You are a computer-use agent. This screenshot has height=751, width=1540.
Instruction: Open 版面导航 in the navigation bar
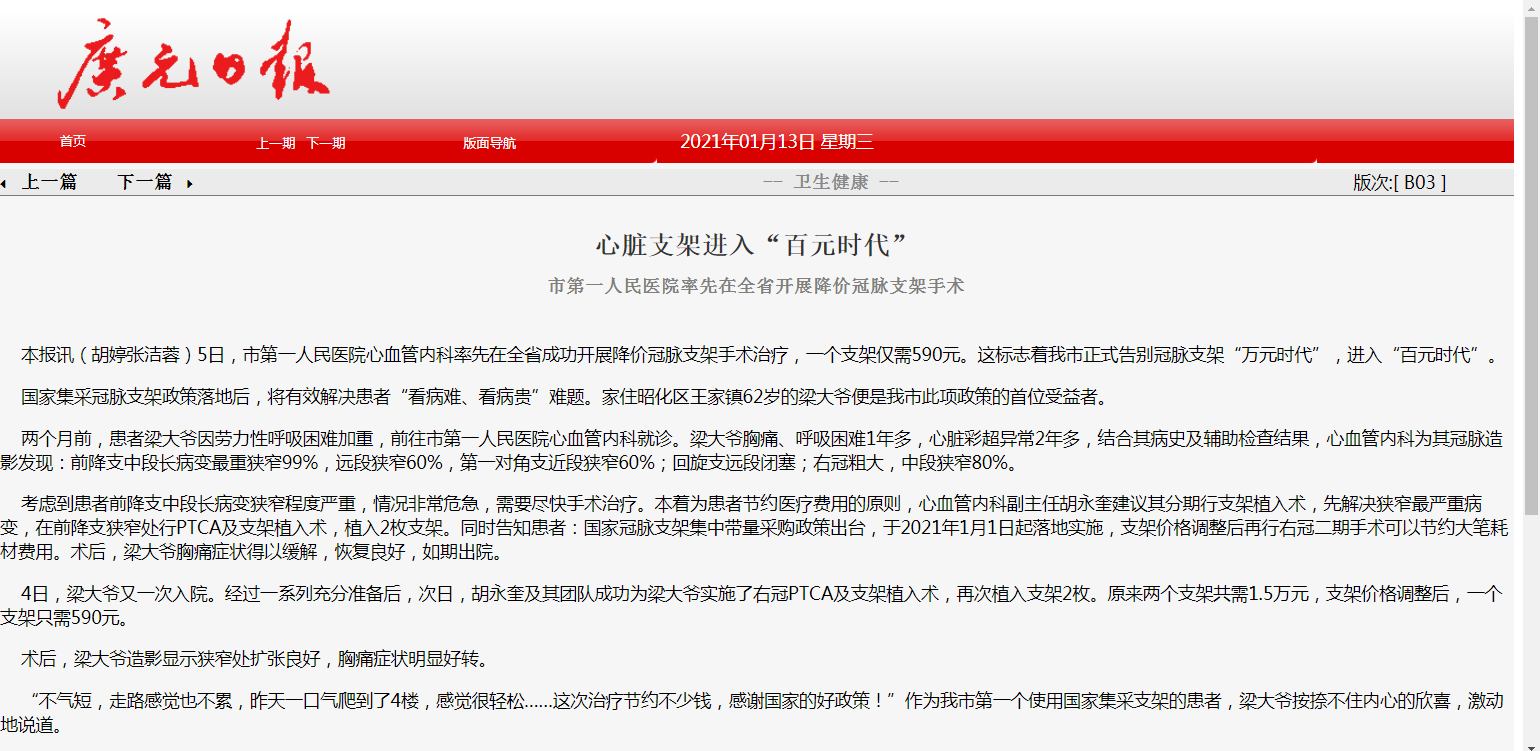click(489, 143)
